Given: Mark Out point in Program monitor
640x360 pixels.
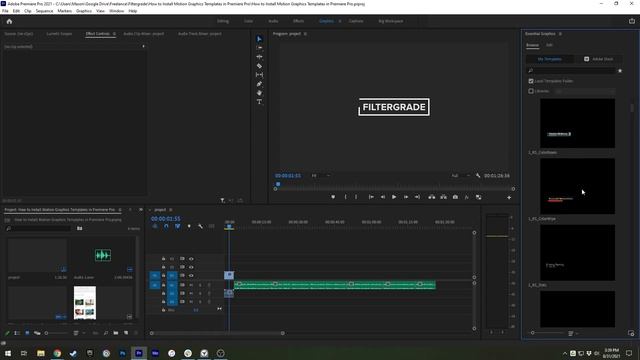Looking at the screenshot, I should click(x=356, y=197).
